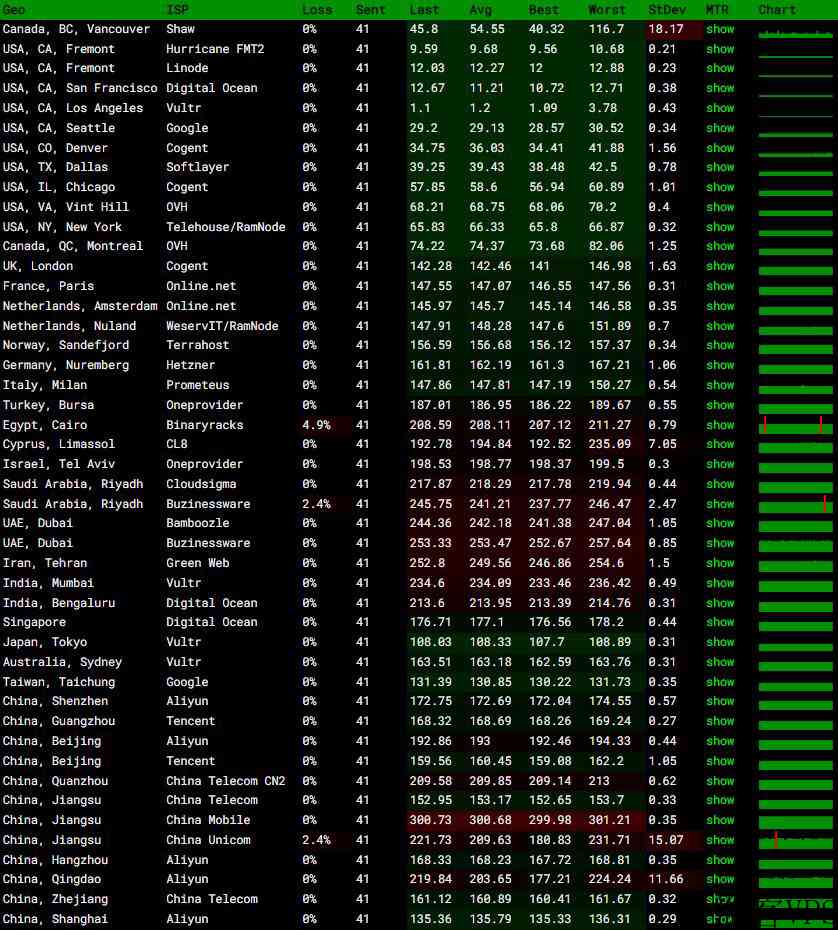Open the chart for Jiangsu China Unicom
838x930 pixels.
click(x=795, y=840)
